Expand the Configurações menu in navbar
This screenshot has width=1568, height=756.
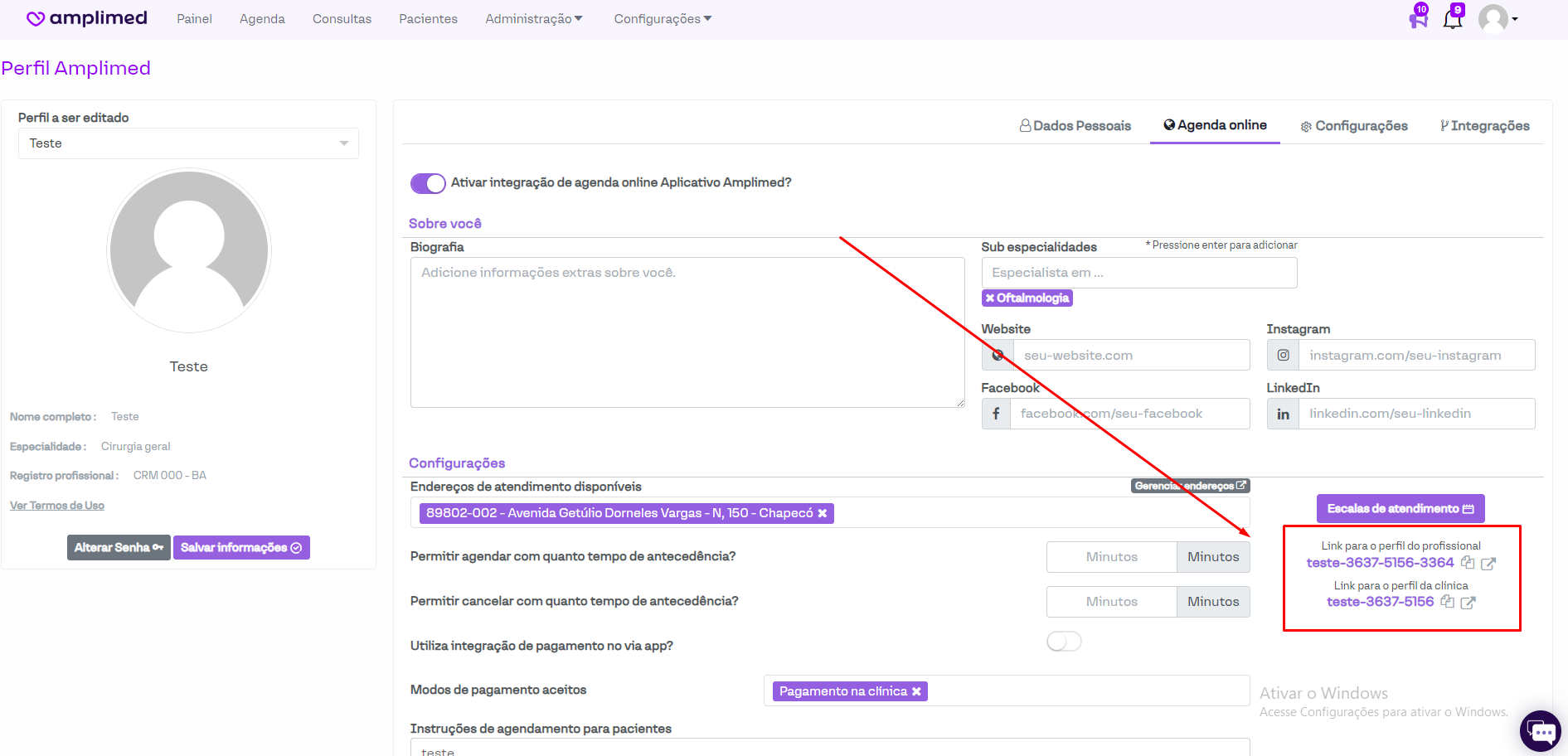pos(662,19)
